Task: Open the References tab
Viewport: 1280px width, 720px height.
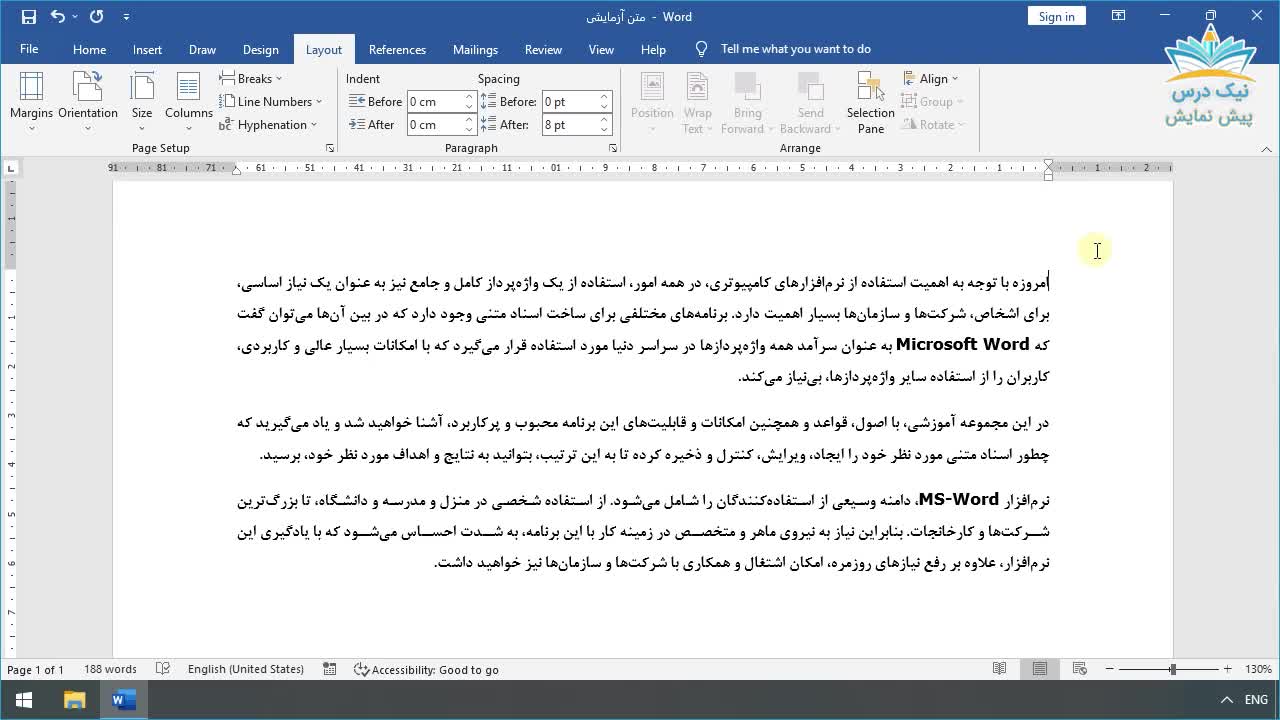Action: (397, 49)
